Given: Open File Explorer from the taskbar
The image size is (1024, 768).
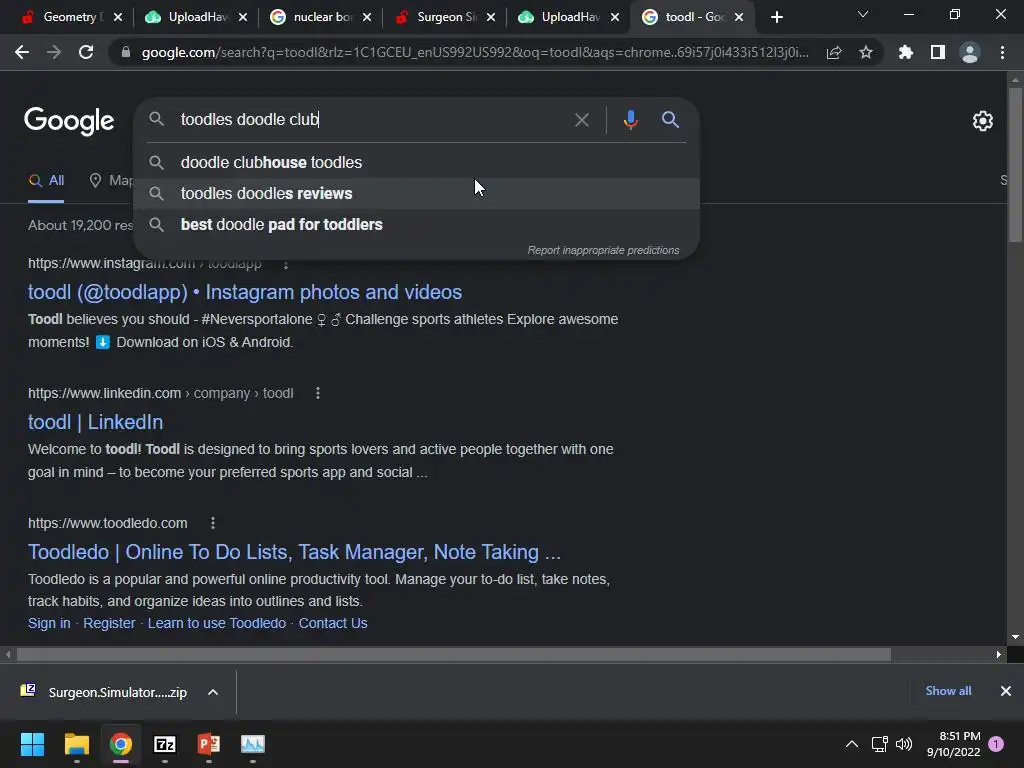Looking at the screenshot, I should coord(76,744).
